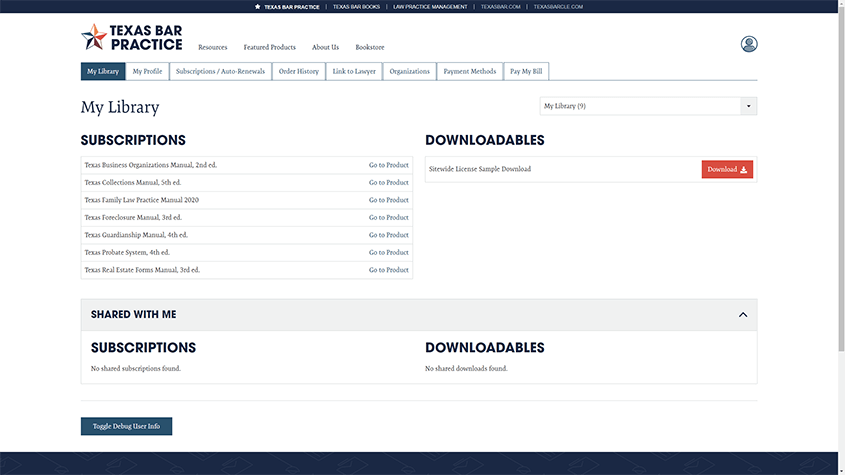Click Texas Business Organizations Manual, 2nd ed. text
Viewport: 845px width, 475px height.
[x=150, y=165]
